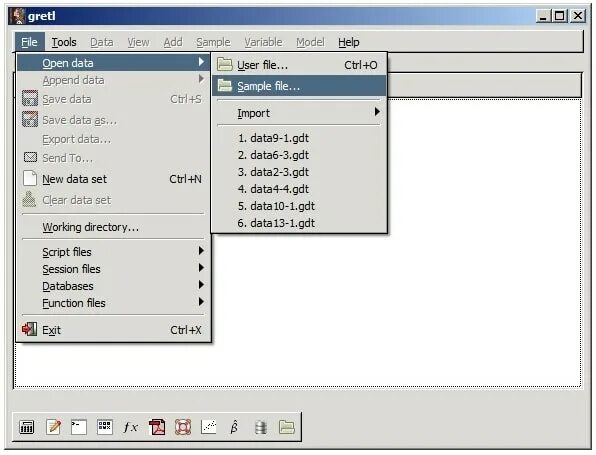Image resolution: width=596 pixels, height=455 pixels.
Task: Click the Ctrl+N shortcut label
Action: pyautogui.click(x=185, y=179)
